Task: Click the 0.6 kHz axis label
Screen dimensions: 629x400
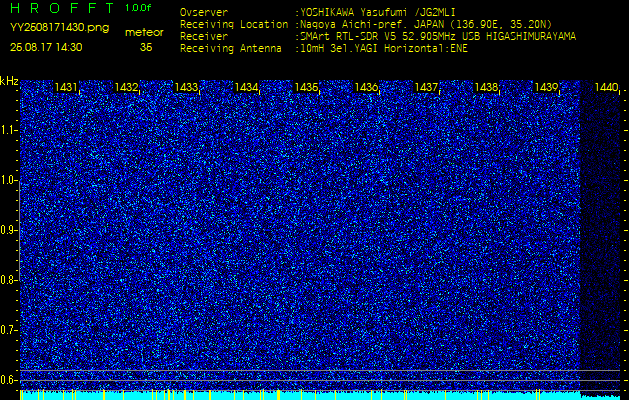Action: pos(9,380)
